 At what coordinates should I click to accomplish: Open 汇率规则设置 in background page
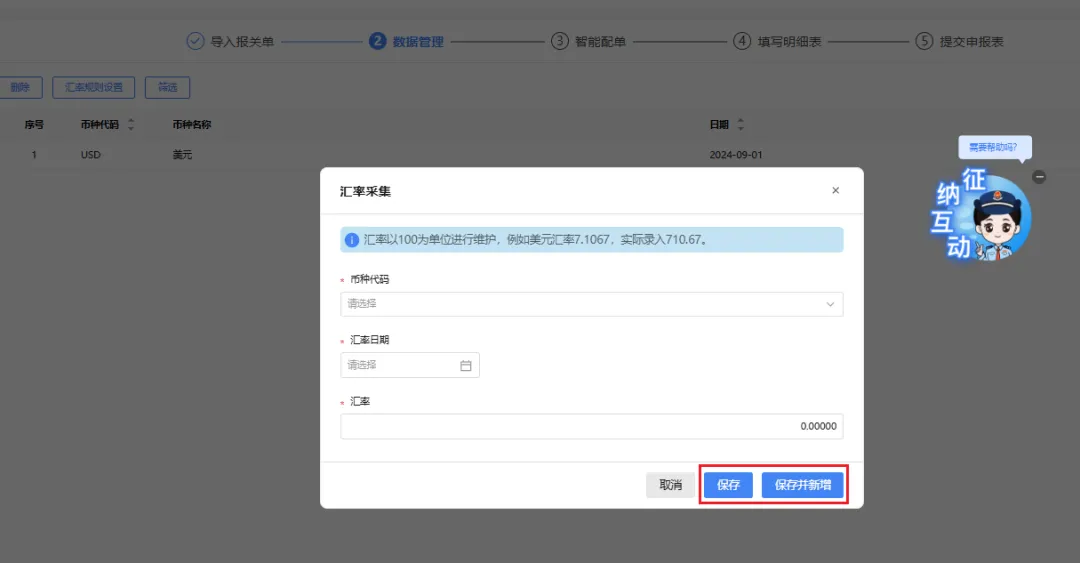[94, 88]
